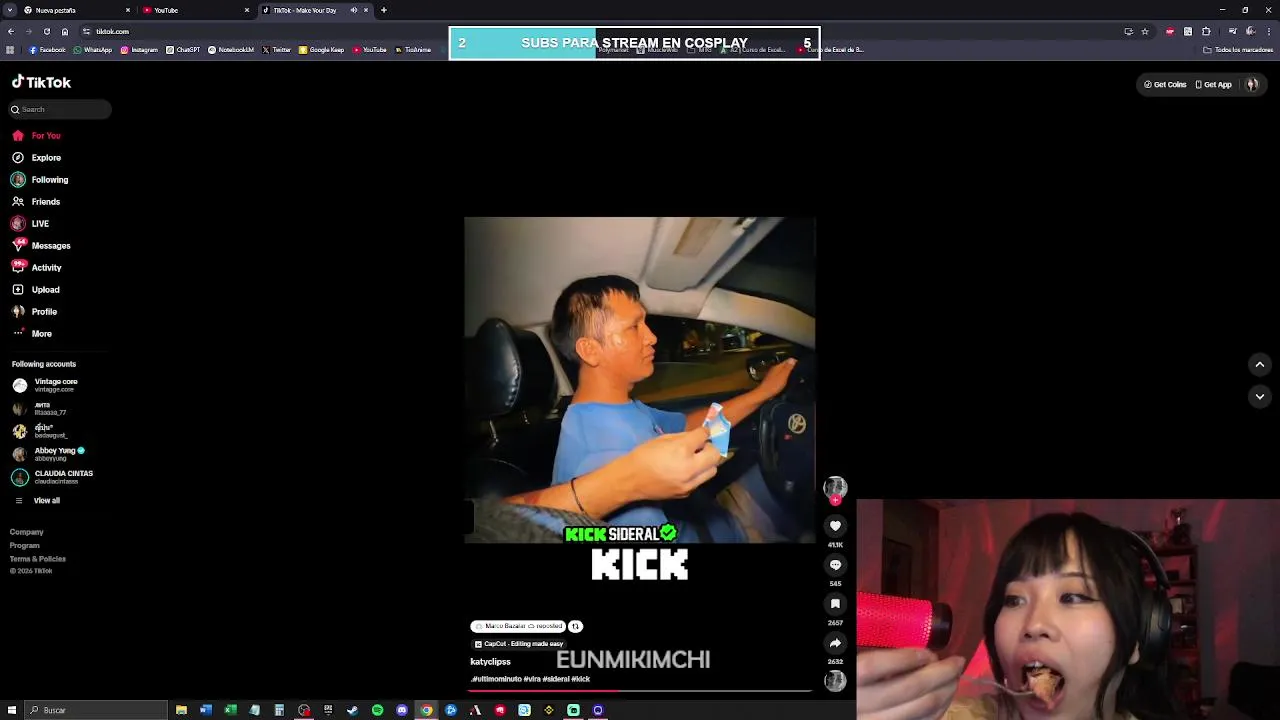Open the Google Keep bookmark
Image resolution: width=1280 pixels, height=720 pixels.
[321, 49]
